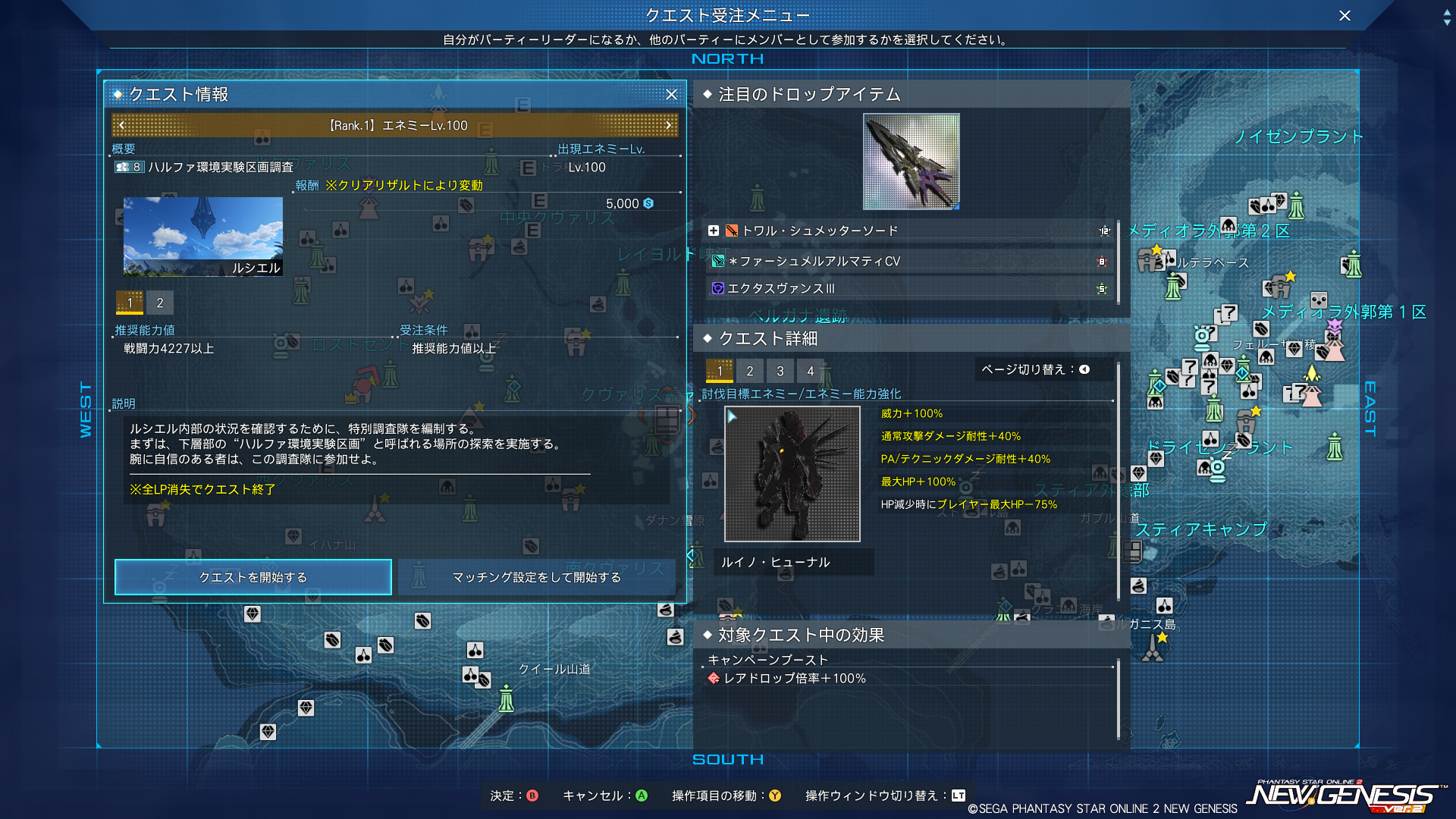The width and height of the screenshot is (1456, 819).
Task: Switch to quest detail page 4
Action: [x=810, y=371]
